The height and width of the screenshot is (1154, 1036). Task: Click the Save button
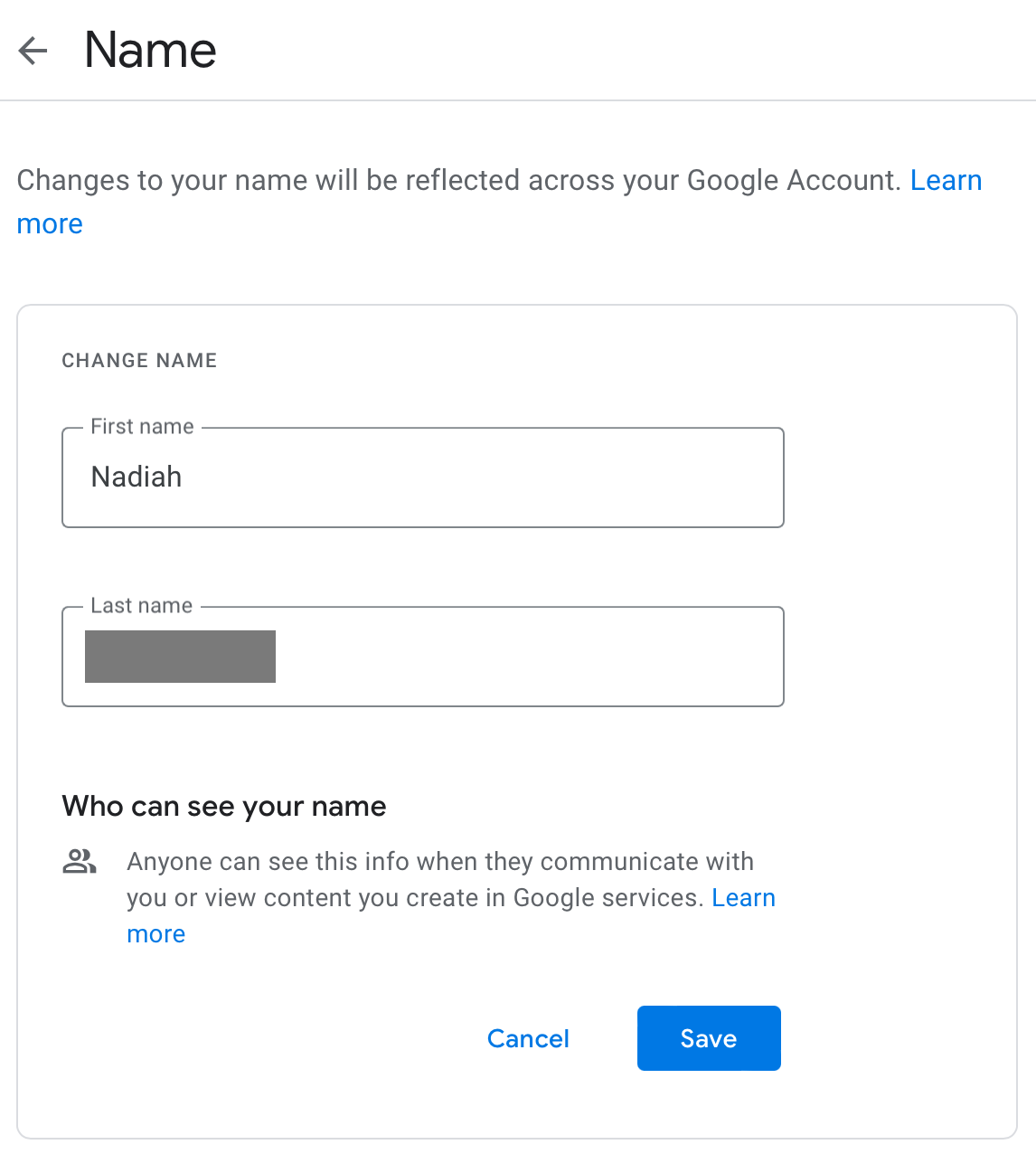709,1038
